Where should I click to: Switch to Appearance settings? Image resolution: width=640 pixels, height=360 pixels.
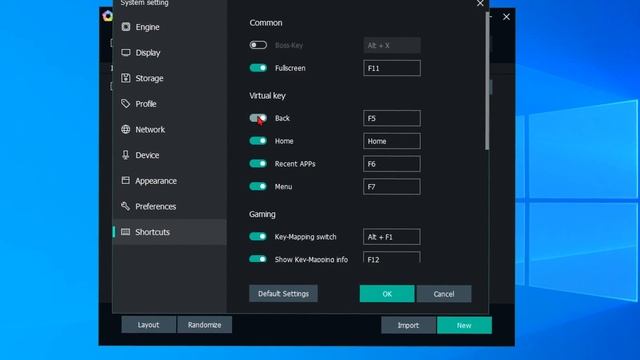170,181
